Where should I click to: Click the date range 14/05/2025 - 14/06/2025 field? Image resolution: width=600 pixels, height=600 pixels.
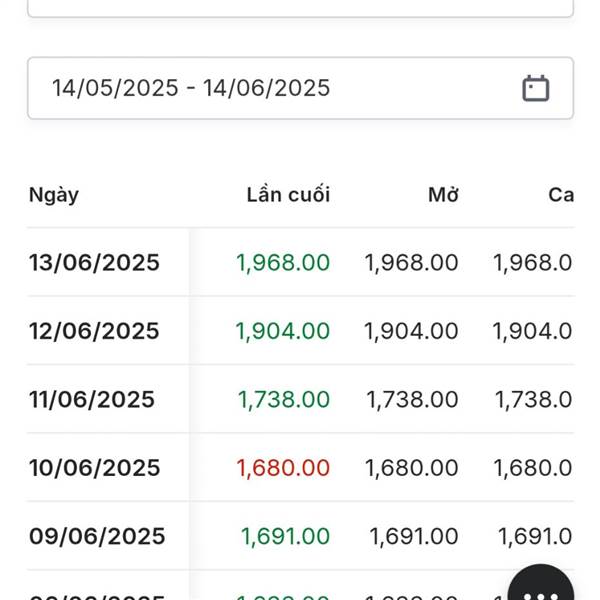click(x=300, y=88)
